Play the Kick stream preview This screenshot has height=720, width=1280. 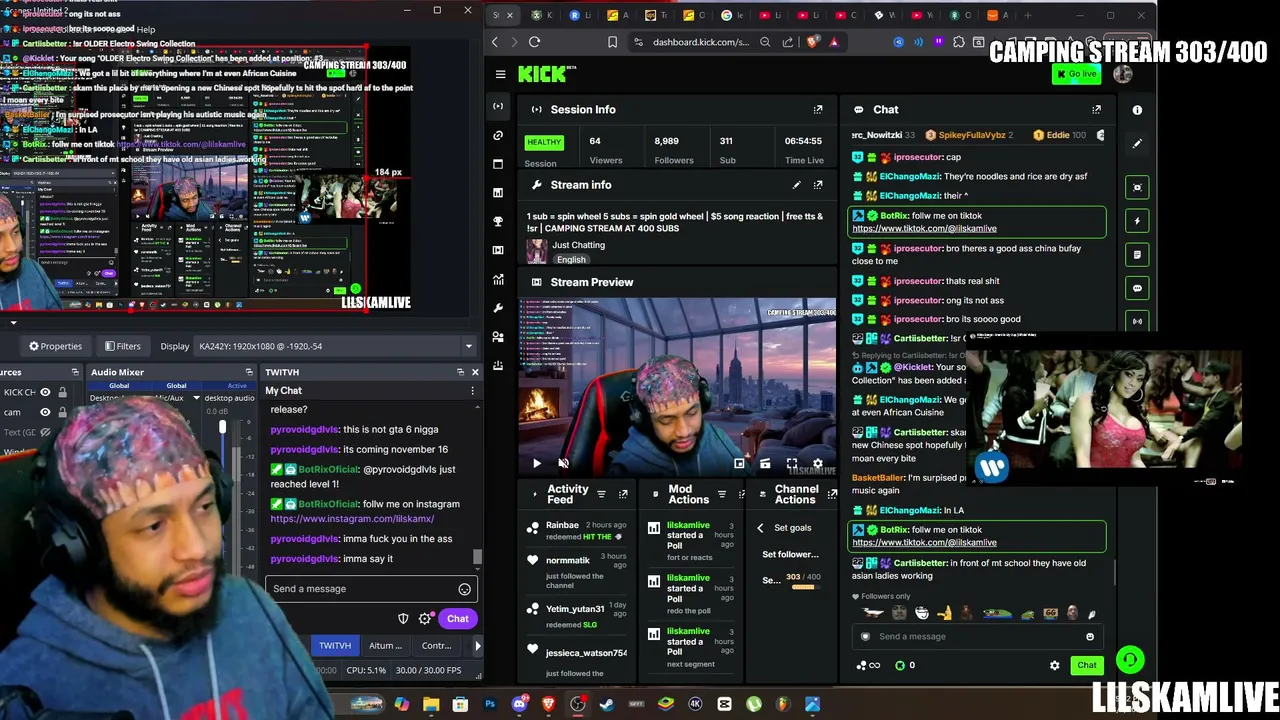click(x=536, y=463)
